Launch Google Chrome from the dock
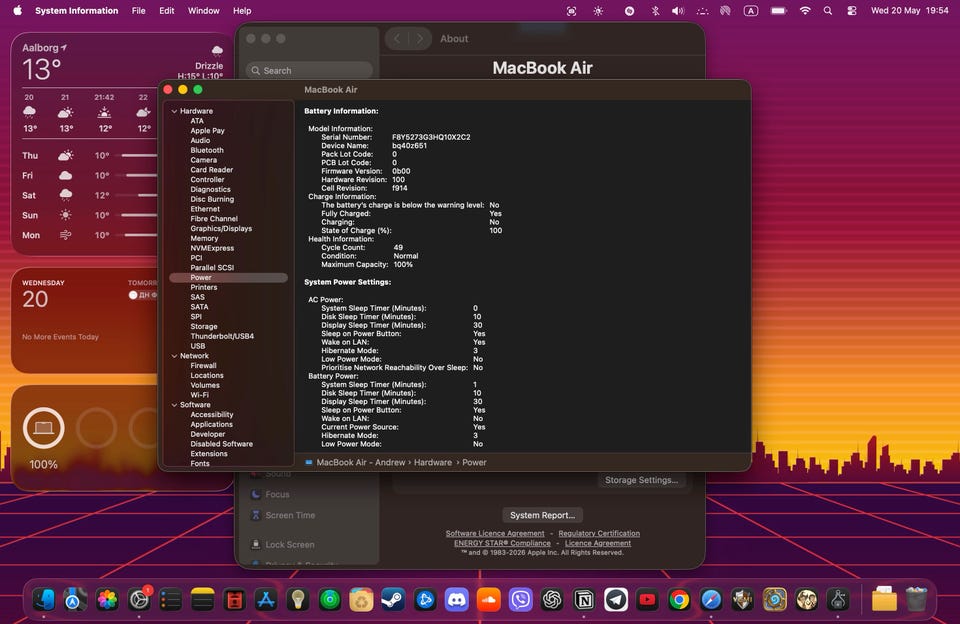Image resolution: width=960 pixels, height=624 pixels. pyautogui.click(x=679, y=600)
